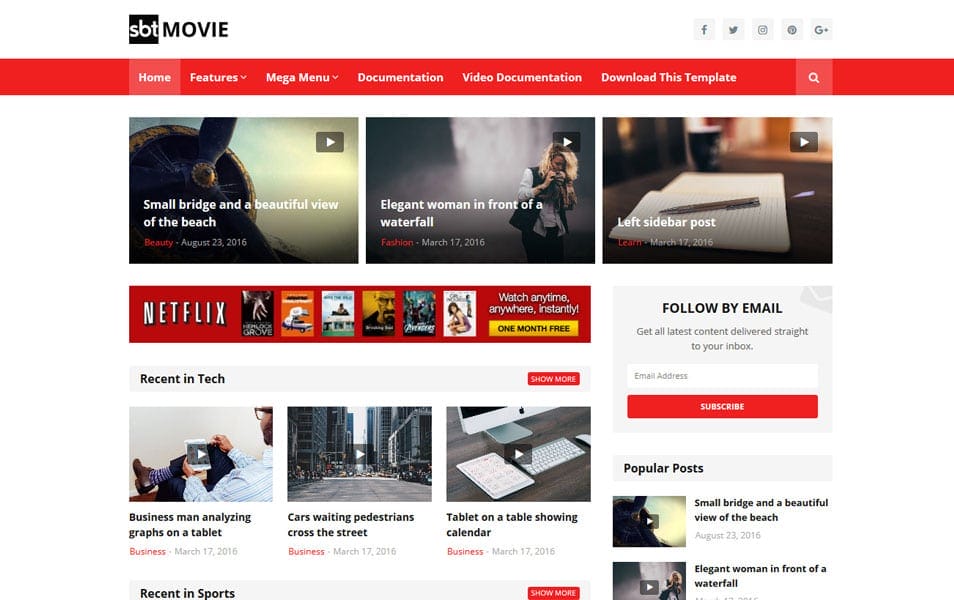Open the Pinterest social icon

pyautogui.click(x=791, y=29)
